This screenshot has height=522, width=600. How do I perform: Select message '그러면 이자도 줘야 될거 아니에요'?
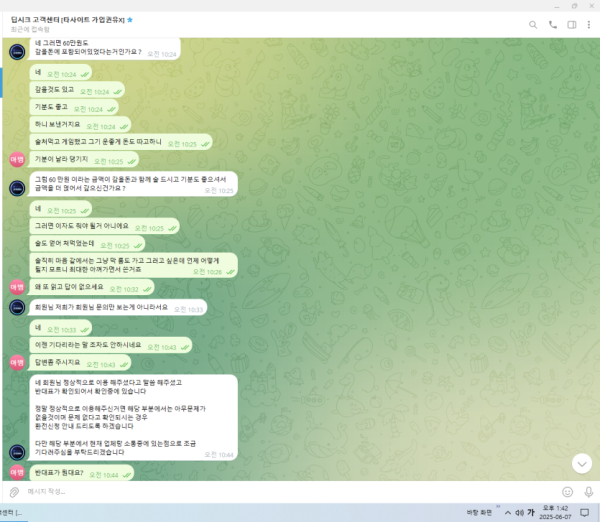(x=104, y=226)
